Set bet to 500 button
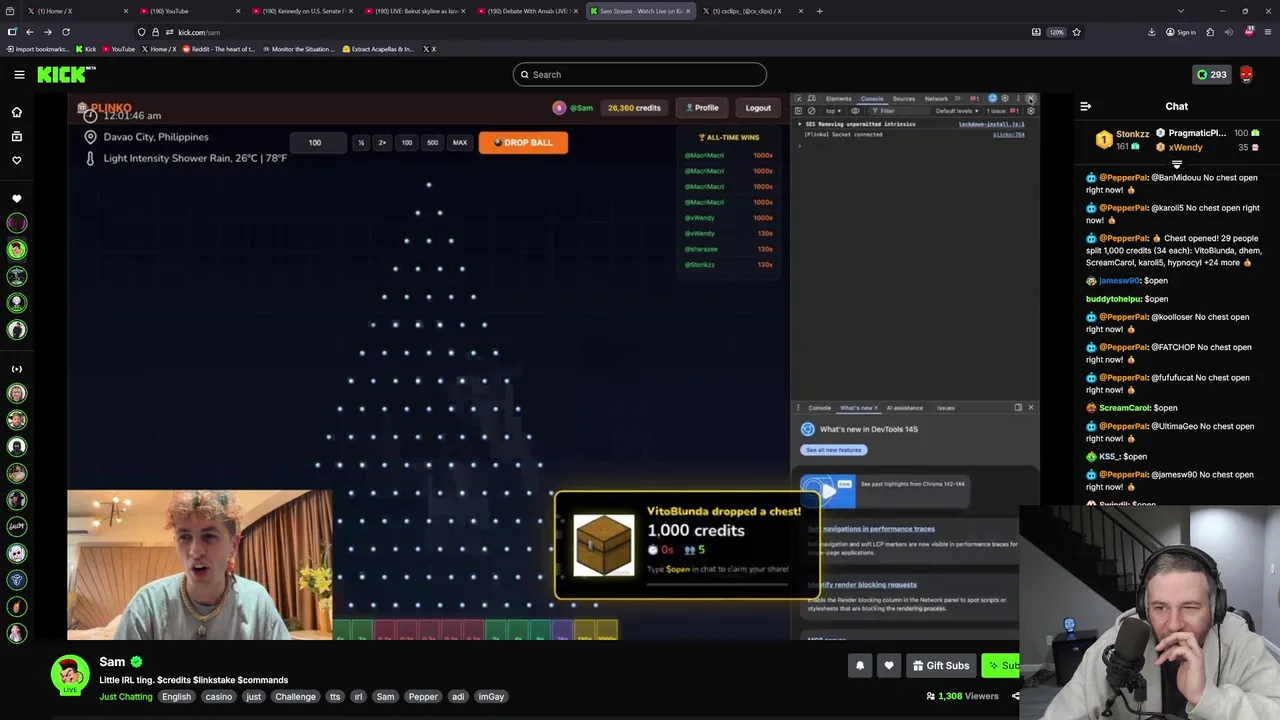Image resolution: width=1280 pixels, height=720 pixels. 432,142
